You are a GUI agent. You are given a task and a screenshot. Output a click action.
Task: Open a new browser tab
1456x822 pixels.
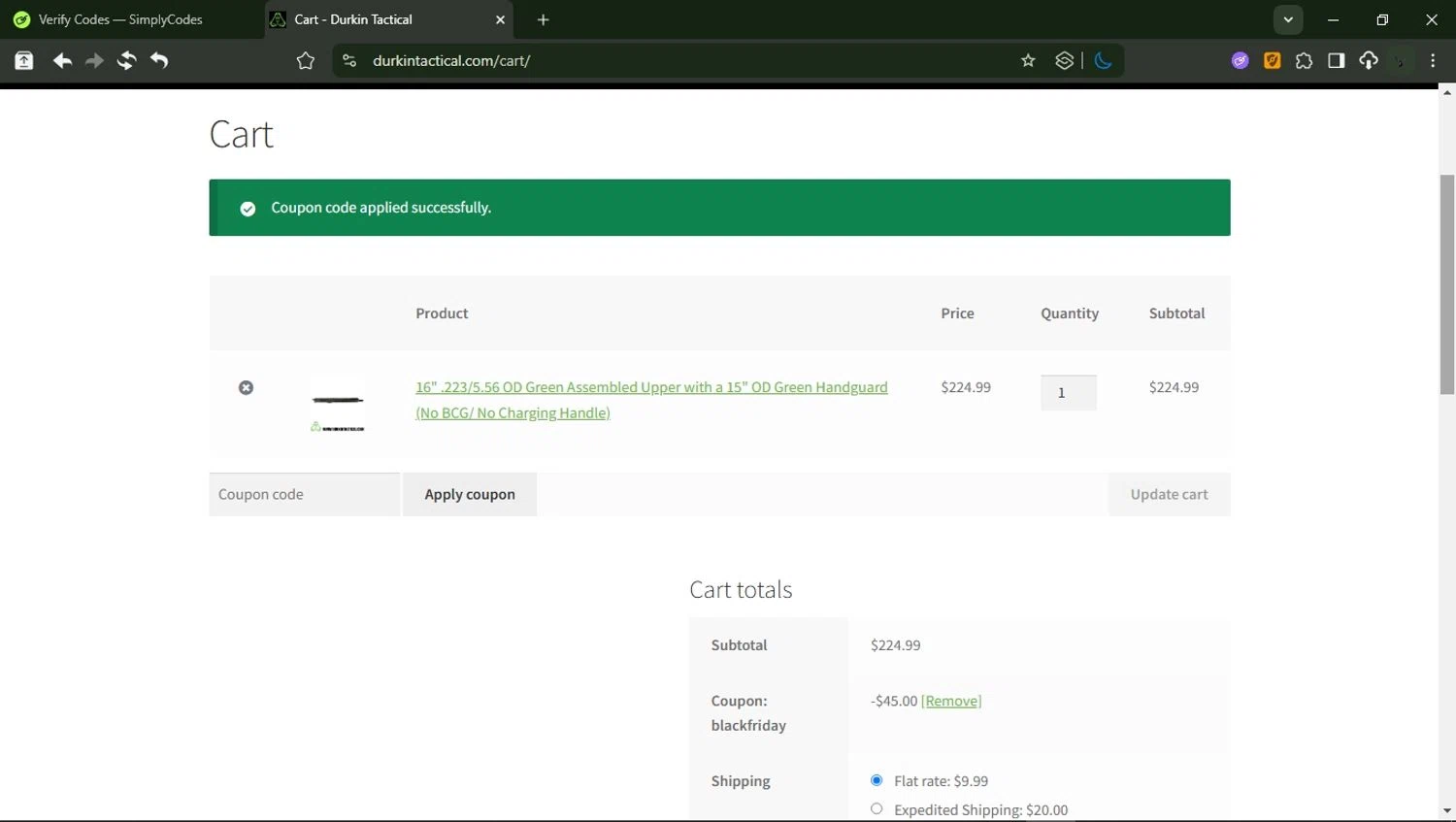[544, 19]
